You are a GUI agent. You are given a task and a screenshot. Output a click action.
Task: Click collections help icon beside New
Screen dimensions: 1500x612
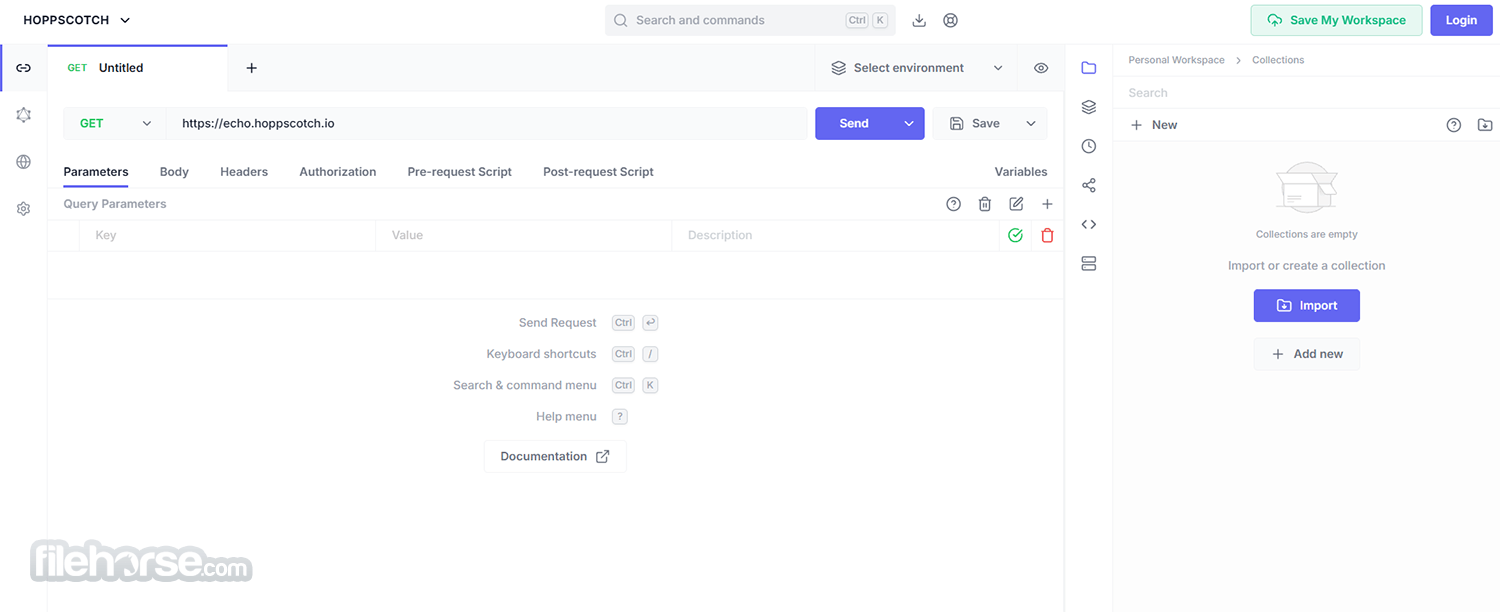click(1454, 125)
